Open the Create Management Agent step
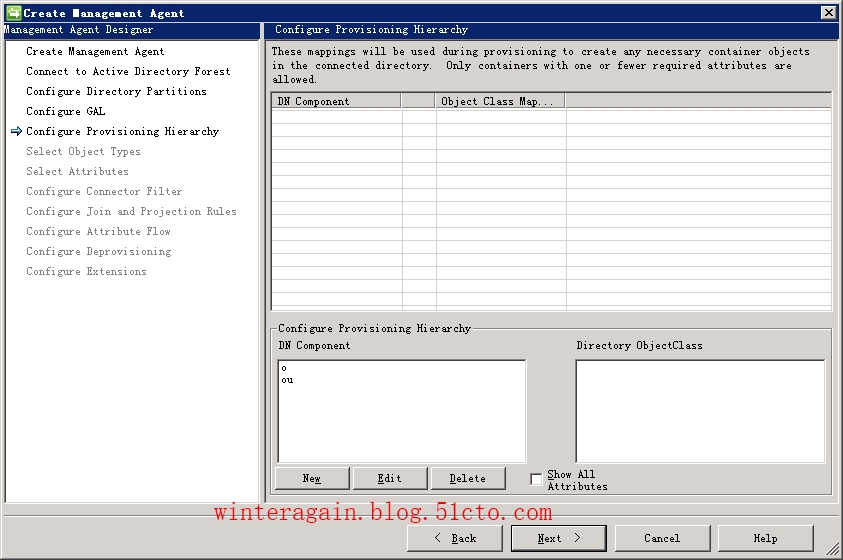The image size is (843, 560). pyautogui.click(x=95, y=52)
